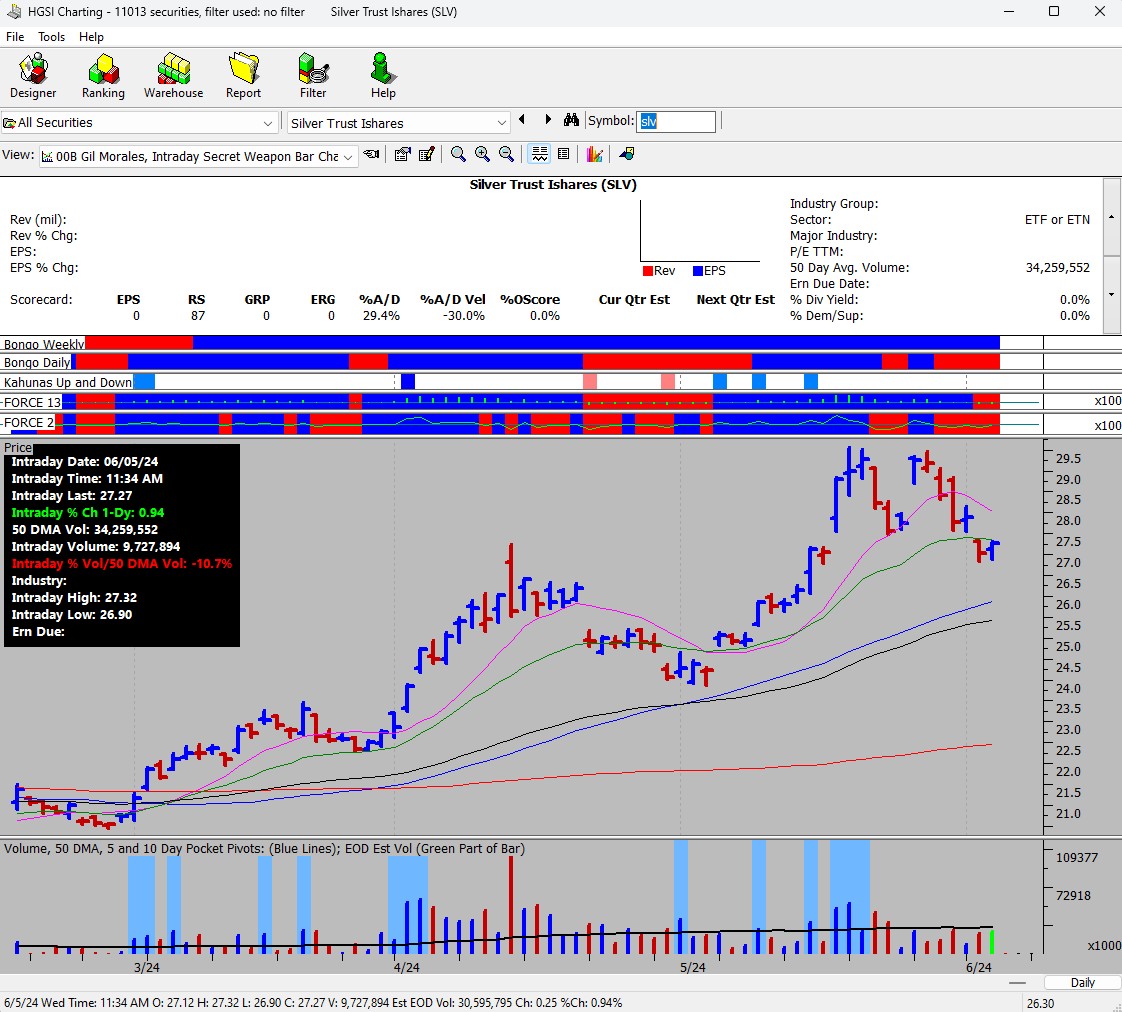The width and height of the screenshot is (1122, 1012).
Task: Click edit view pencil icon
Action: click(426, 154)
